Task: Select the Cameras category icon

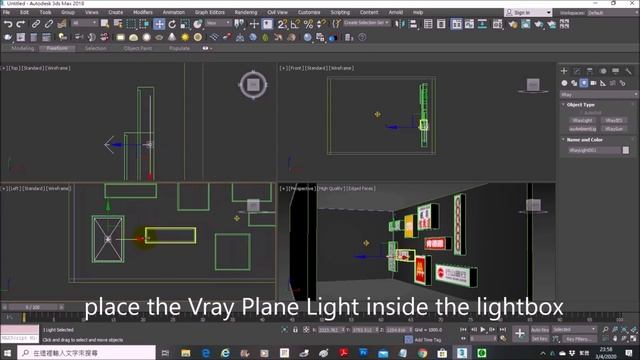Action: click(x=593, y=83)
